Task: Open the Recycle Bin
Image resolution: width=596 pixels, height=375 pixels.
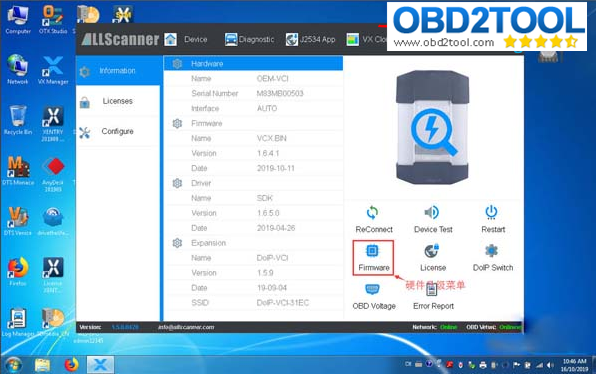Action: (18, 120)
